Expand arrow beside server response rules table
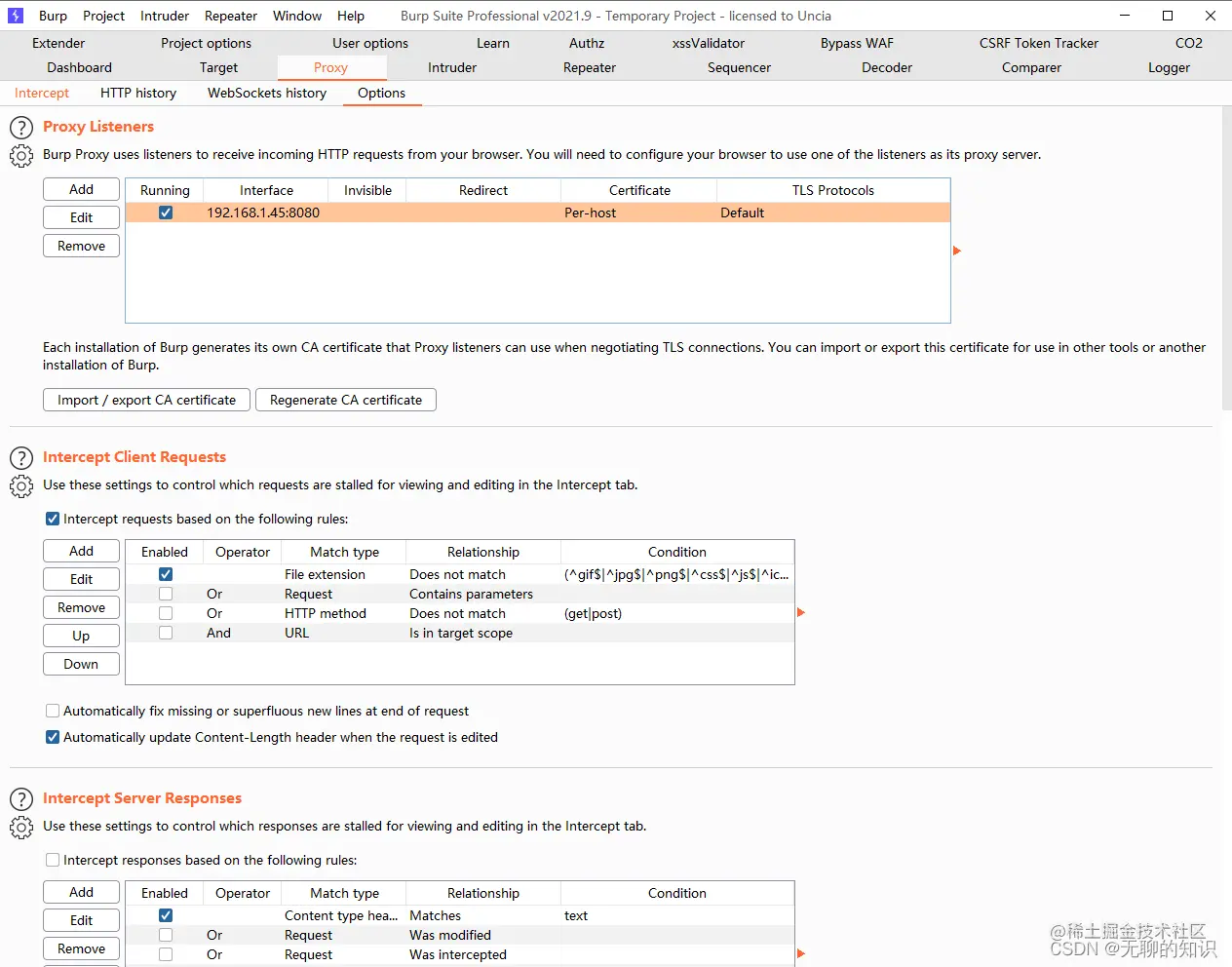Viewport: 1232px width, 967px height. [x=801, y=953]
